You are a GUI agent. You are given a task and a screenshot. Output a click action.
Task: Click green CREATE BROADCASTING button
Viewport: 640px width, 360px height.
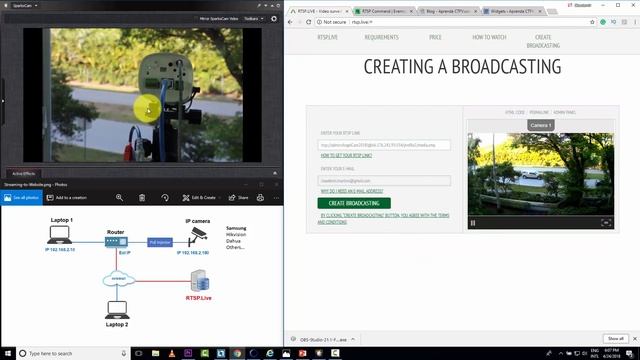pyautogui.click(x=354, y=203)
